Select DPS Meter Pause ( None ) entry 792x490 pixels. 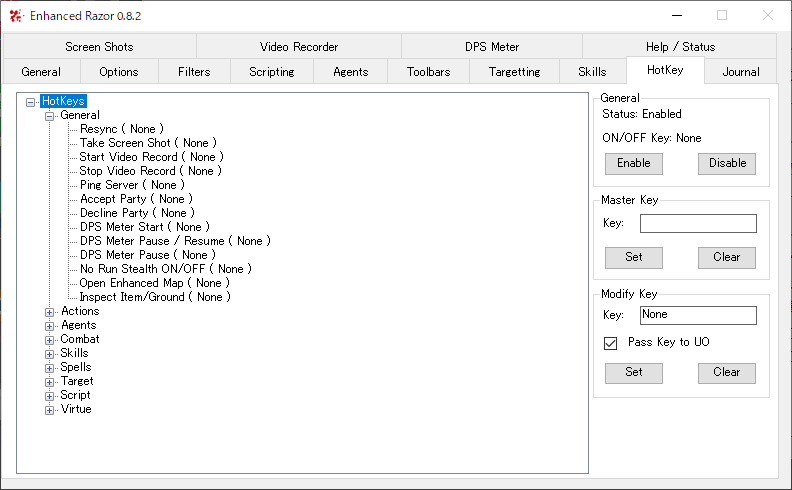147,255
